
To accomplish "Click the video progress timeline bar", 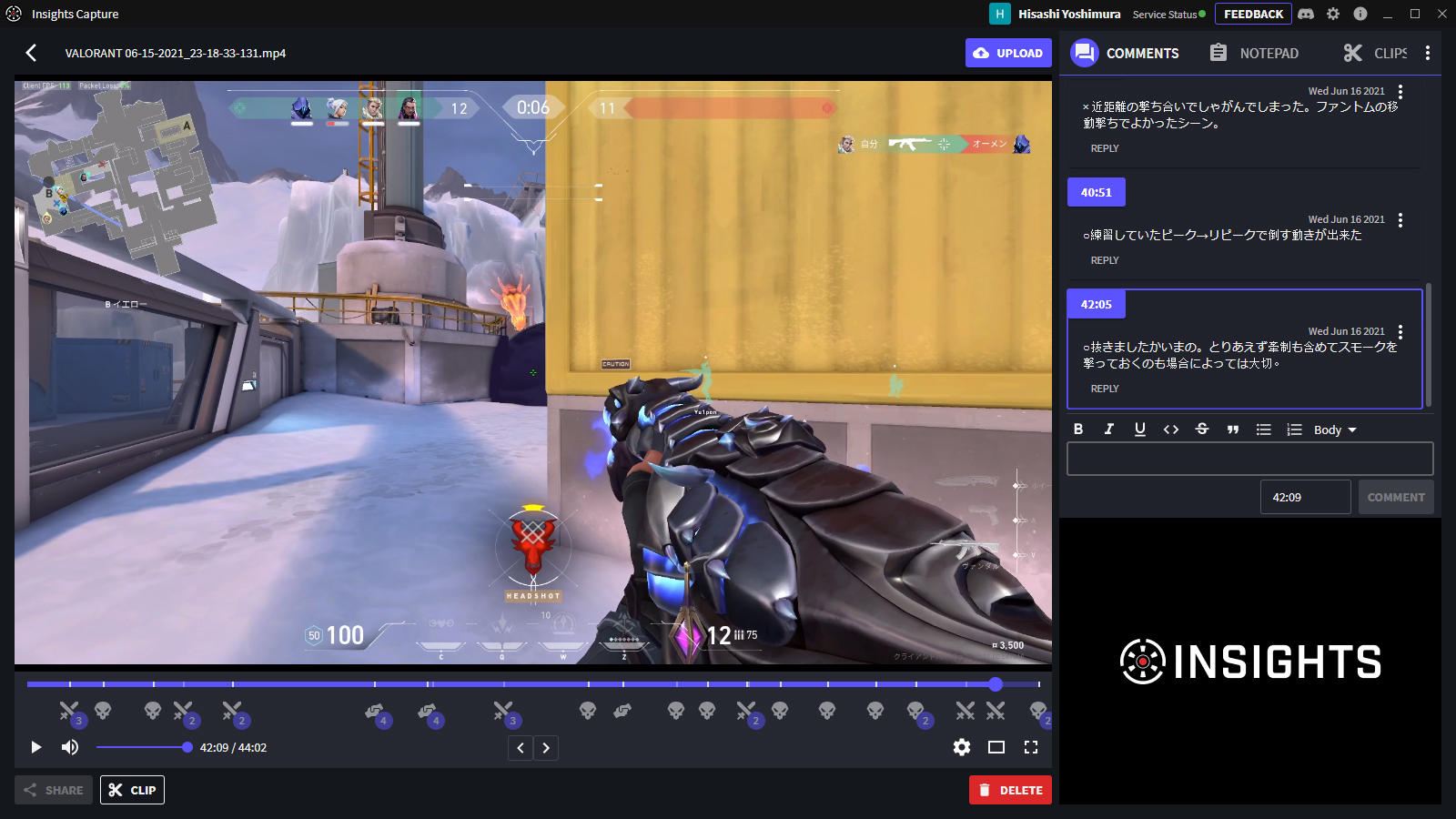I will point(533,683).
